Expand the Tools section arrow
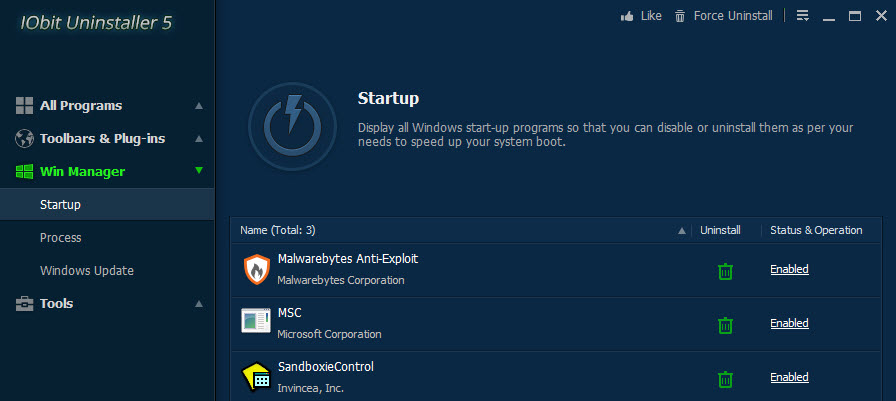This screenshot has height=401, width=896. [x=199, y=303]
